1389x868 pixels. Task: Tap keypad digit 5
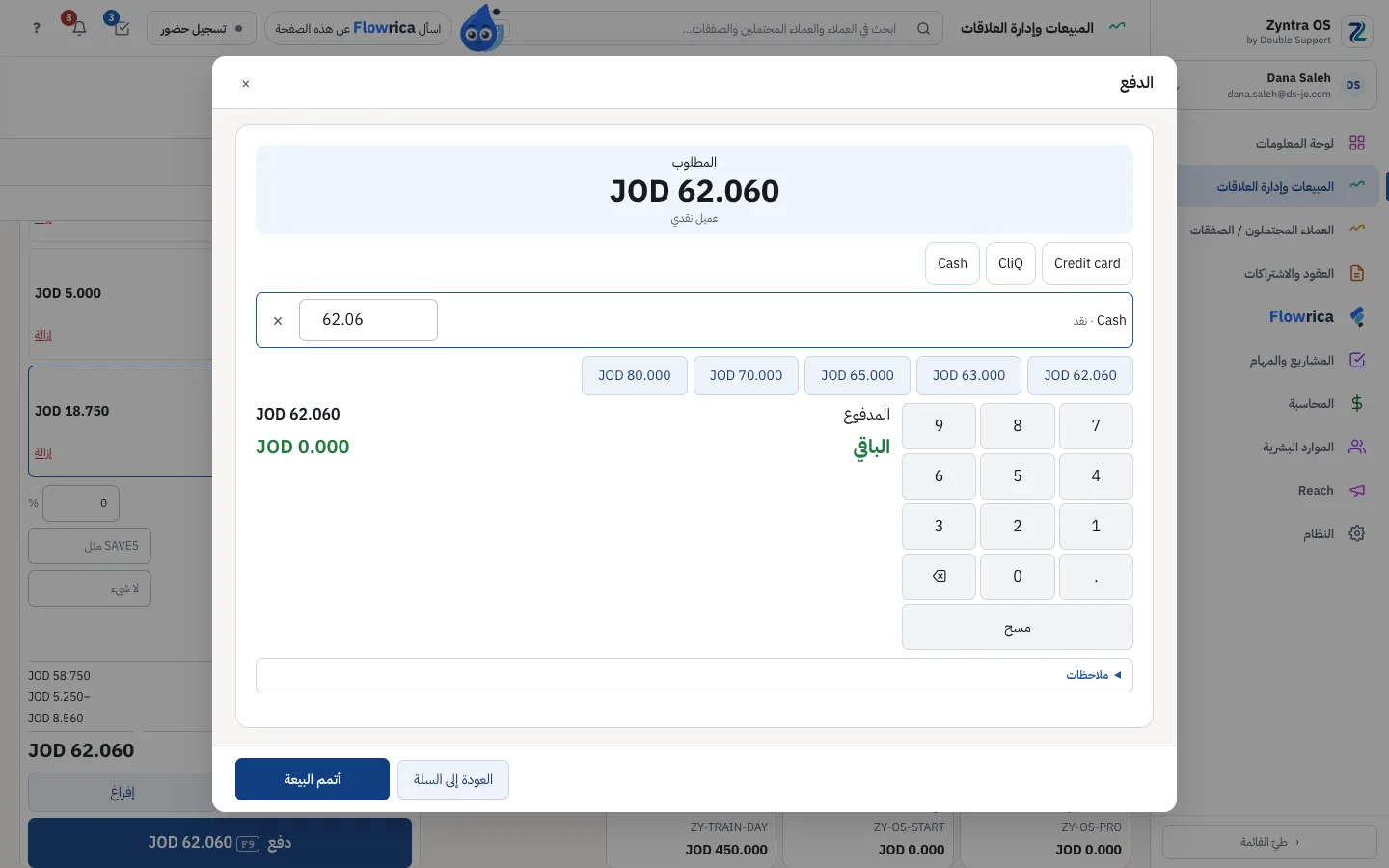(1018, 475)
